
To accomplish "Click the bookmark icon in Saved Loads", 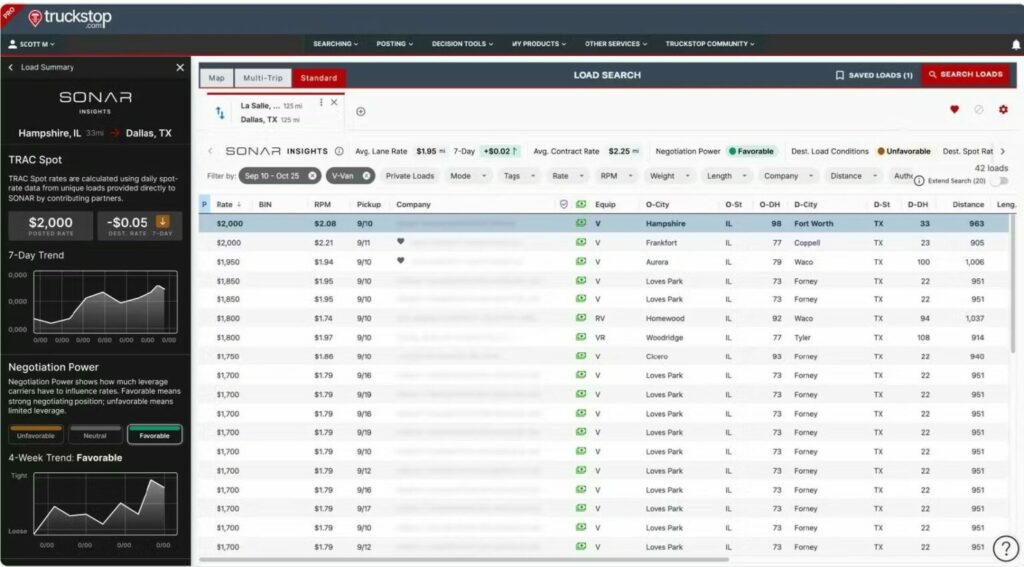I will pyautogui.click(x=840, y=75).
